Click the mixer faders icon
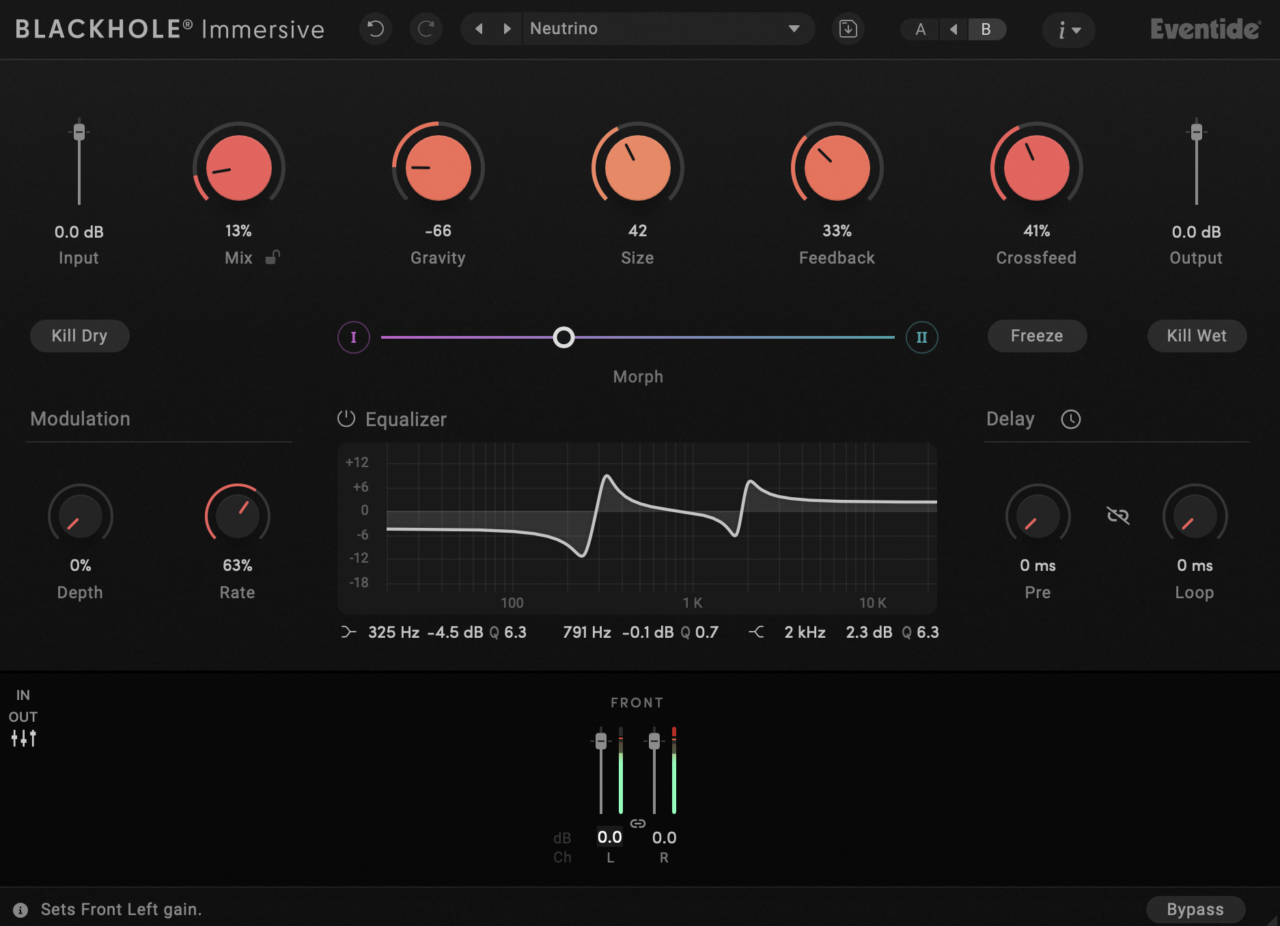Viewport: 1280px width, 926px height. (x=23, y=739)
